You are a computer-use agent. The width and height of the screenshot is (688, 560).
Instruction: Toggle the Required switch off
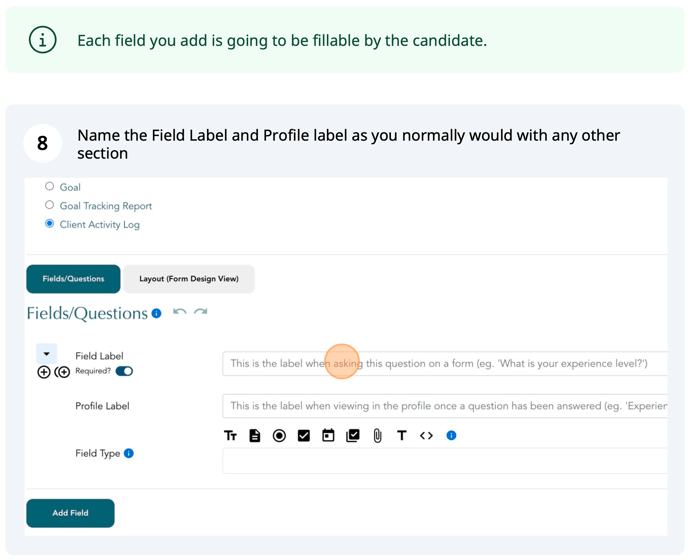pyautogui.click(x=124, y=371)
